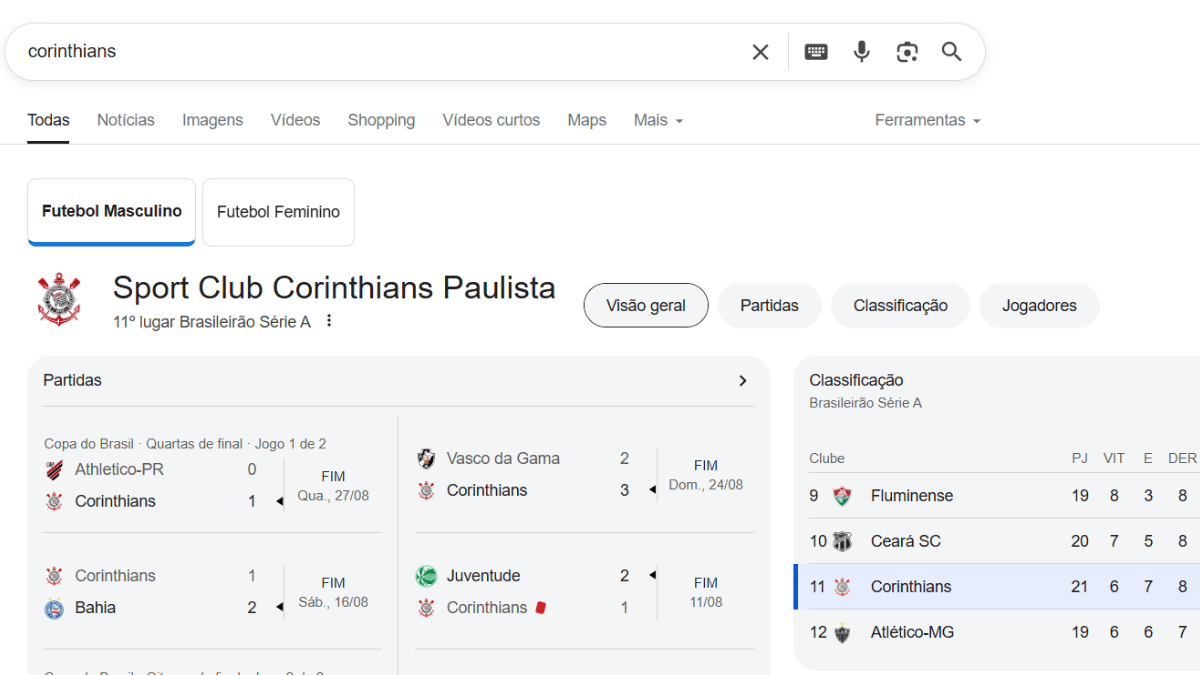
Task: Switch to the Futebol Feminino tab
Action: (278, 212)
